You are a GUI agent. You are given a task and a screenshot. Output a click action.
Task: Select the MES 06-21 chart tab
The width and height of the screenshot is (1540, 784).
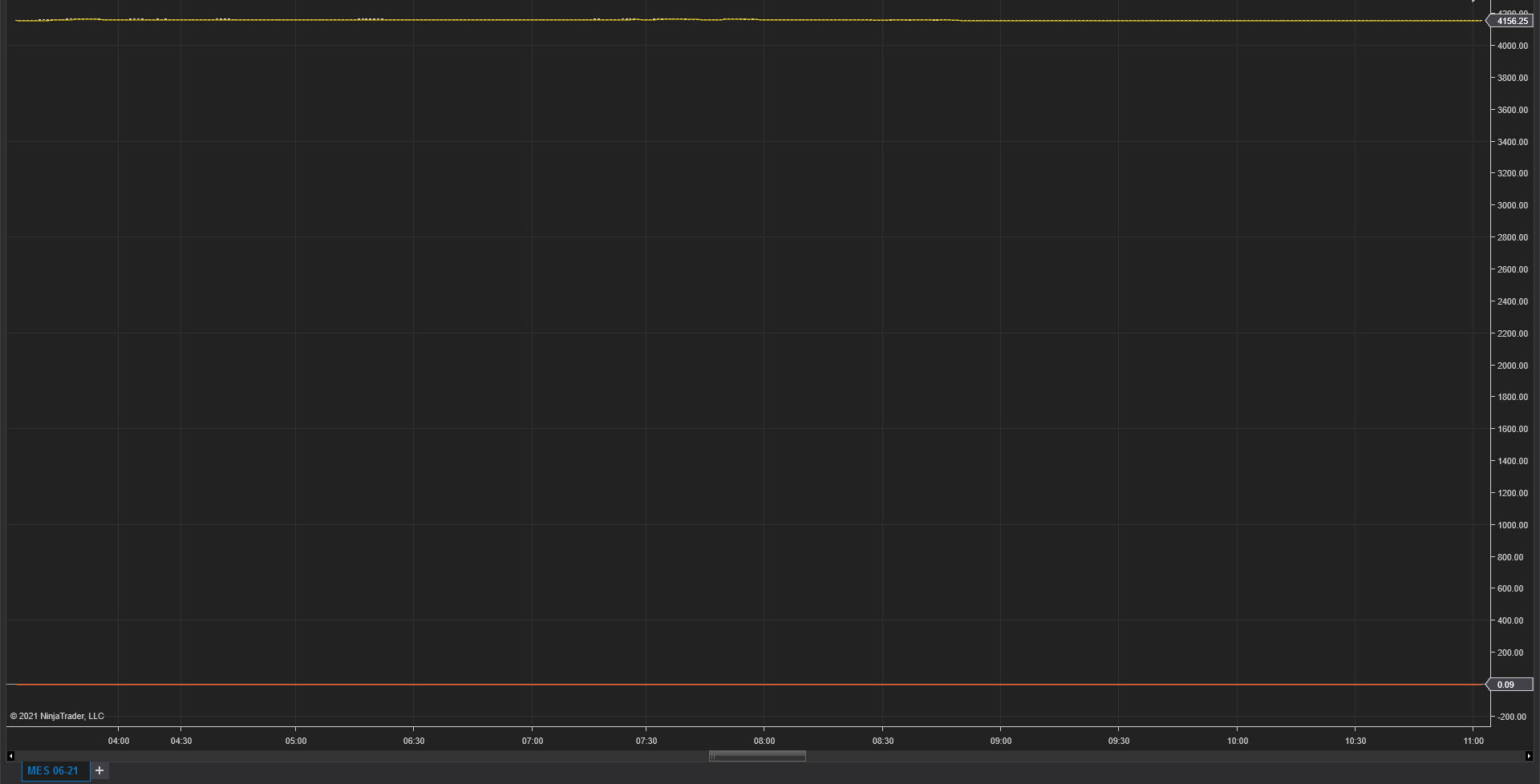point(55,770)
